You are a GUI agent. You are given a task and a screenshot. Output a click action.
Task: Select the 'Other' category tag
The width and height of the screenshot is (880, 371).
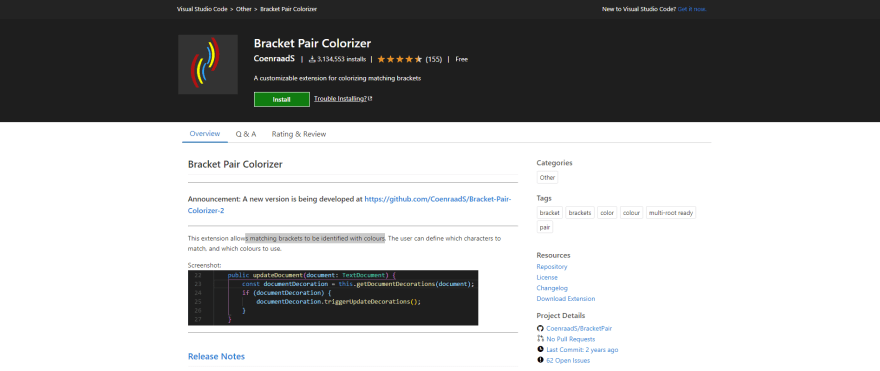click(547, 177)
